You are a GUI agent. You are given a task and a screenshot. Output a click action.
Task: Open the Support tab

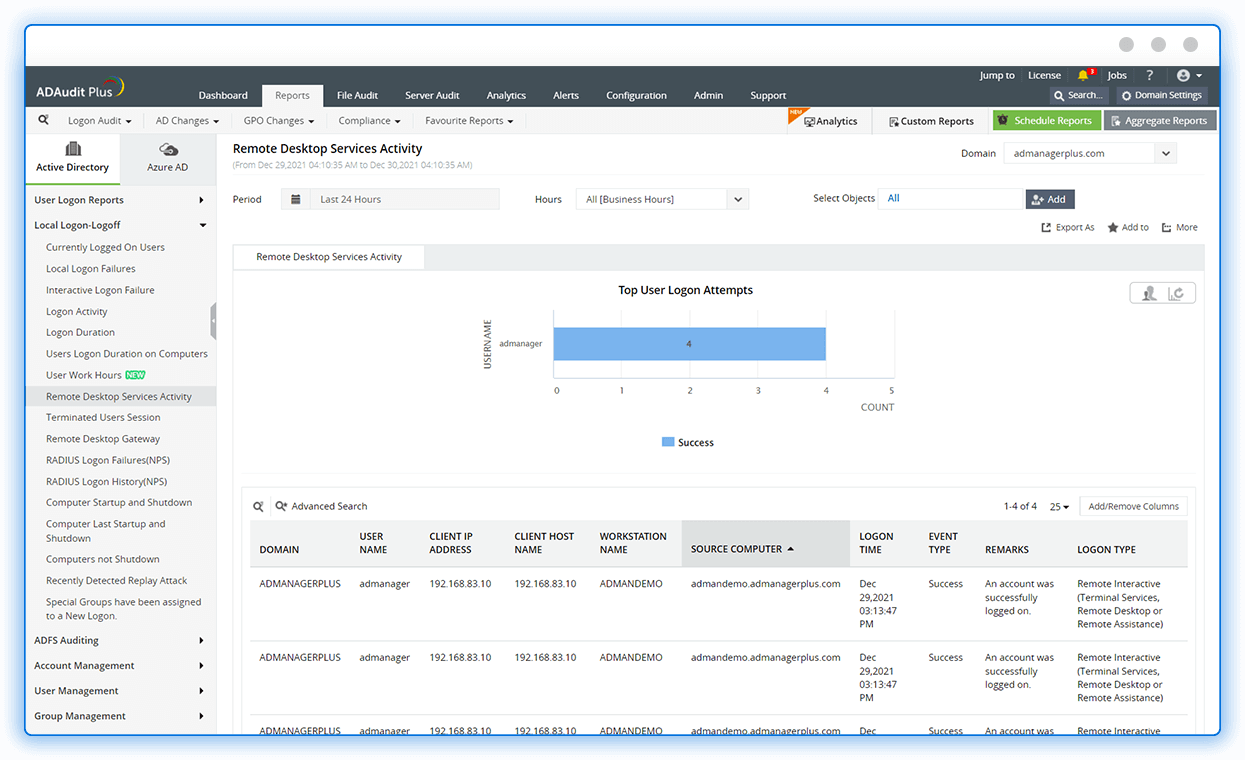point(768,95)
